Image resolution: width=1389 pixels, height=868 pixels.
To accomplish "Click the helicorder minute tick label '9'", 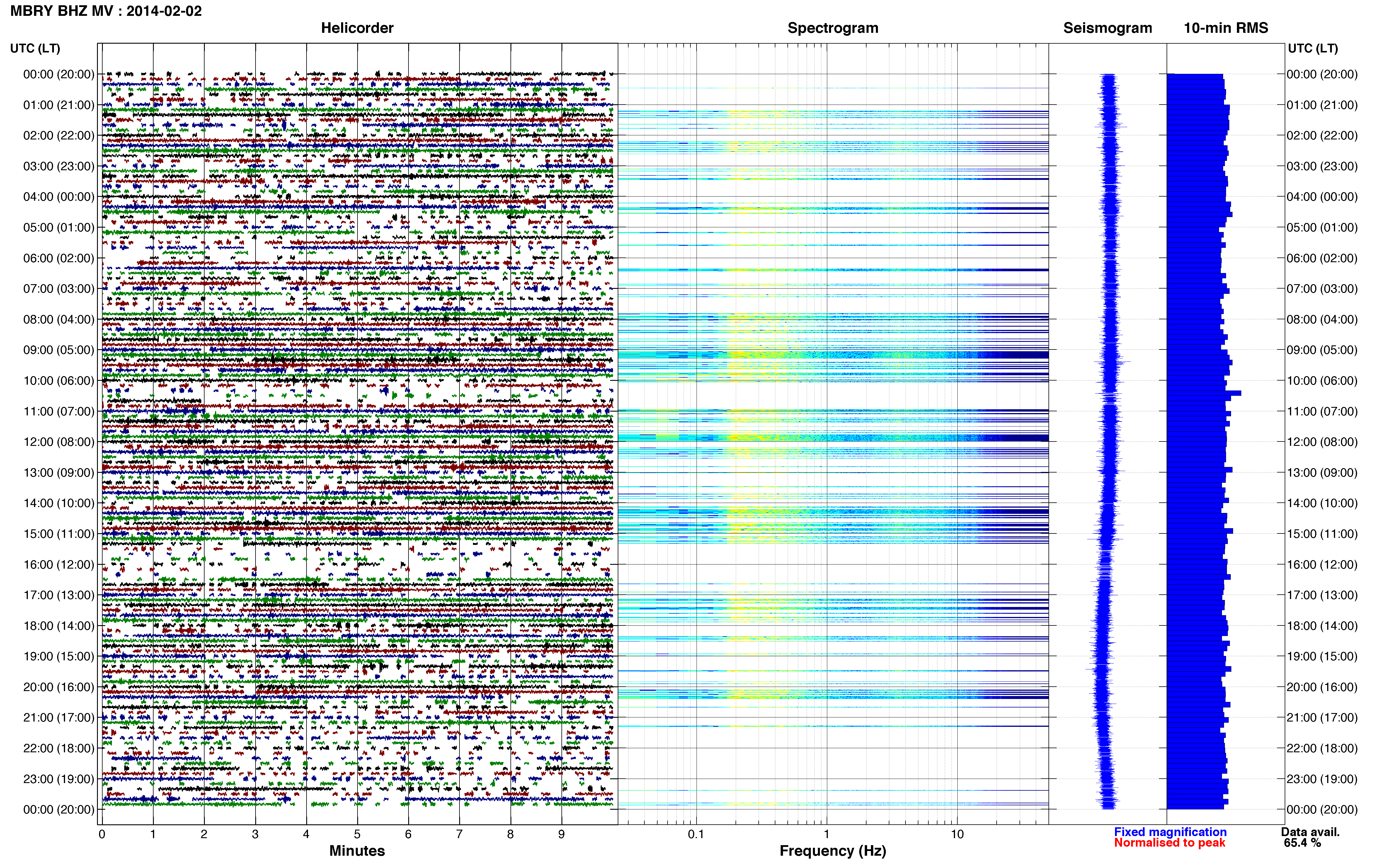I will [x=561, y=834].
